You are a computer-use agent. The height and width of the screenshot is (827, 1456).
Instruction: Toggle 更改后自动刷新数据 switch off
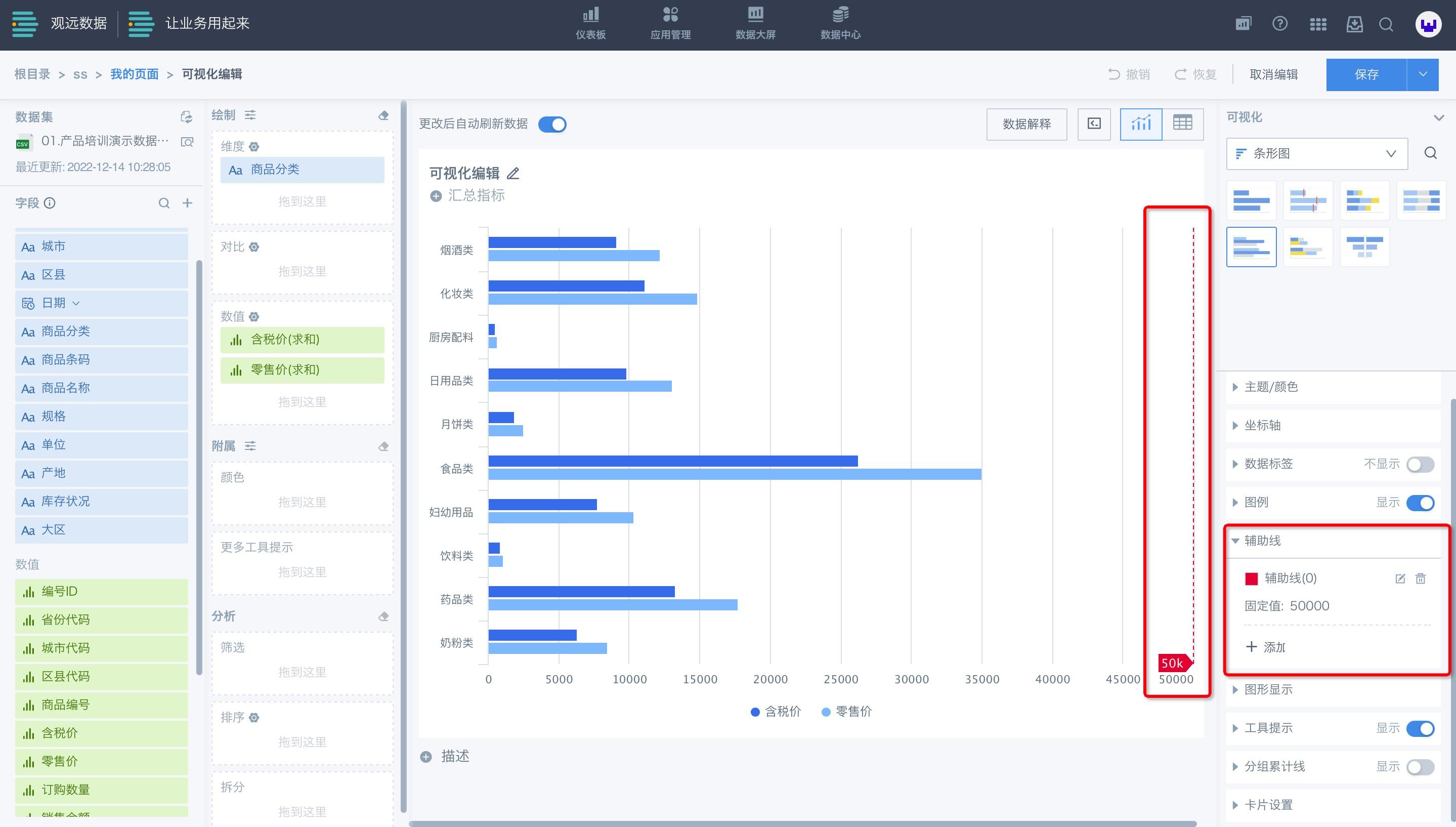pyautogui.click(x=552, y=125)
